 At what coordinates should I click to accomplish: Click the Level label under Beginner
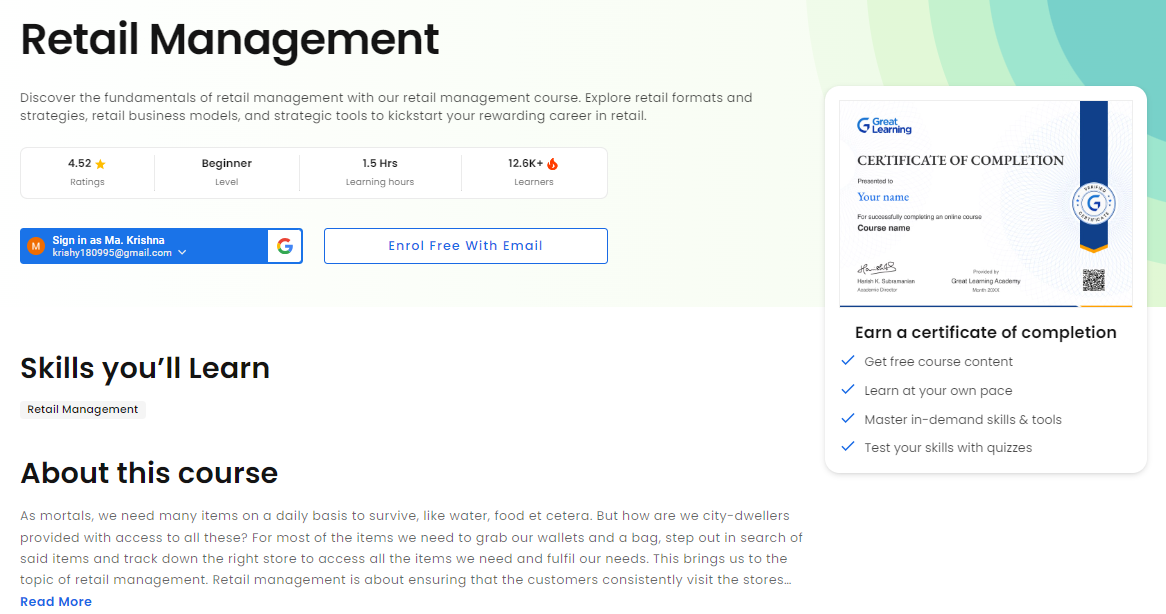tap(227, 182)
